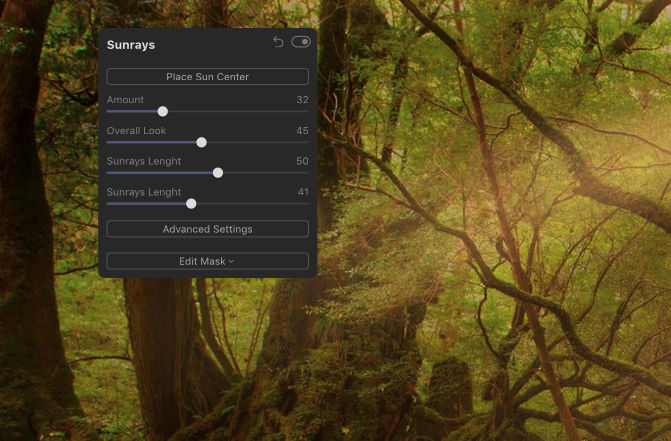This screenshot has height=441, width=671.
Task: Click the Place Sun Center button
Action: point(208,77)
